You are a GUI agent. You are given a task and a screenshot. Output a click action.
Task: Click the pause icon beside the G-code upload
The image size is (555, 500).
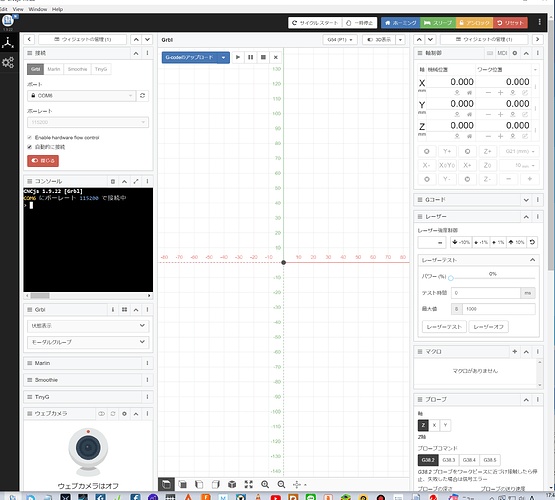click(x=251, y=57)
